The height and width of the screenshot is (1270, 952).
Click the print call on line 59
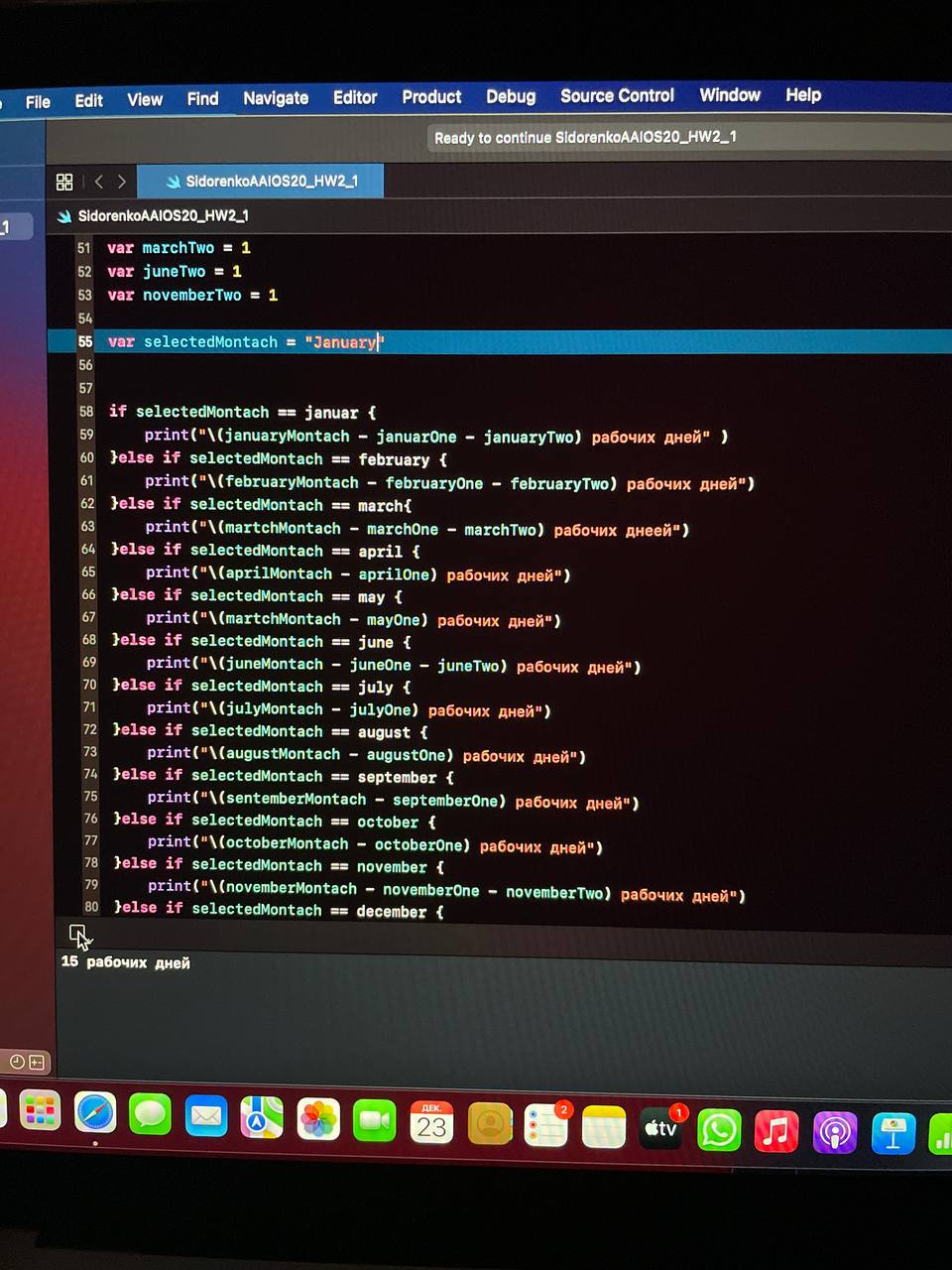coord(167,435)
